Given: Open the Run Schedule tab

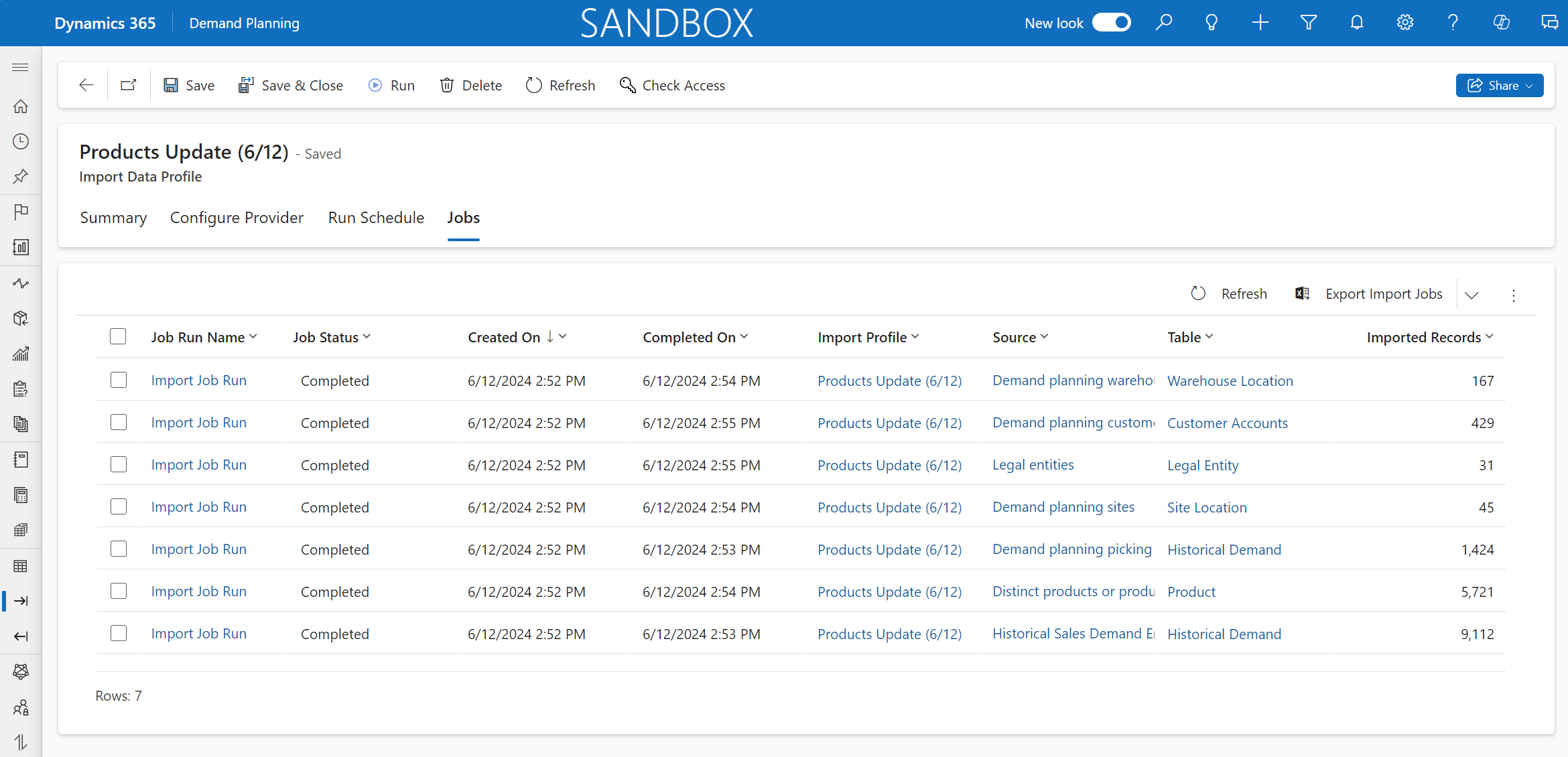Looking at the screenshot, I should [376, 217].
